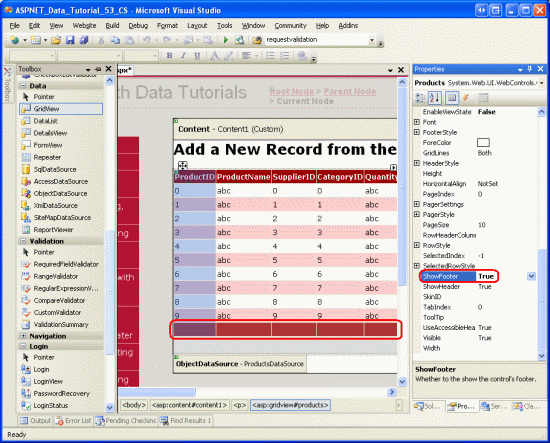
Task: Switch to the Error List tab
Action: click(x=73, y=421)
